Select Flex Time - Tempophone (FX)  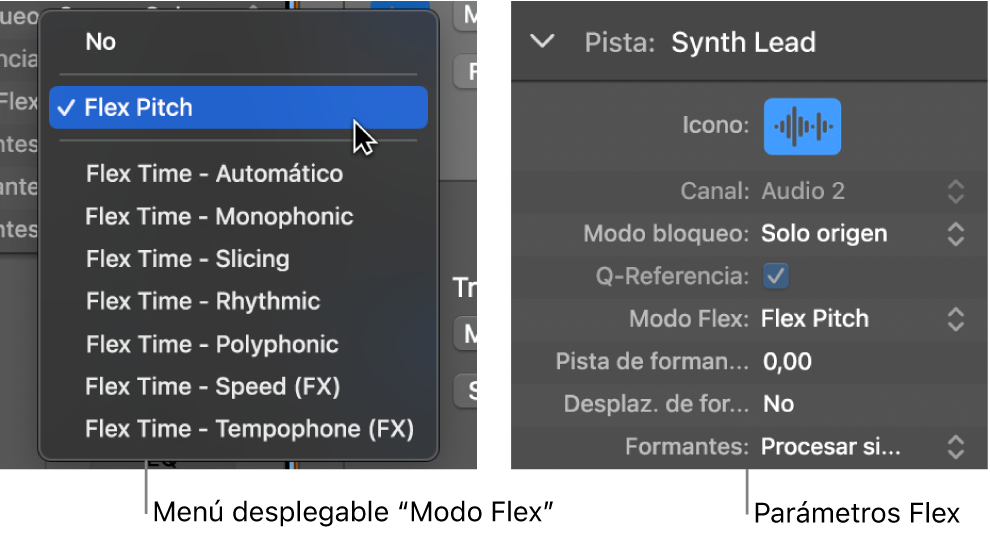[249, 429]
